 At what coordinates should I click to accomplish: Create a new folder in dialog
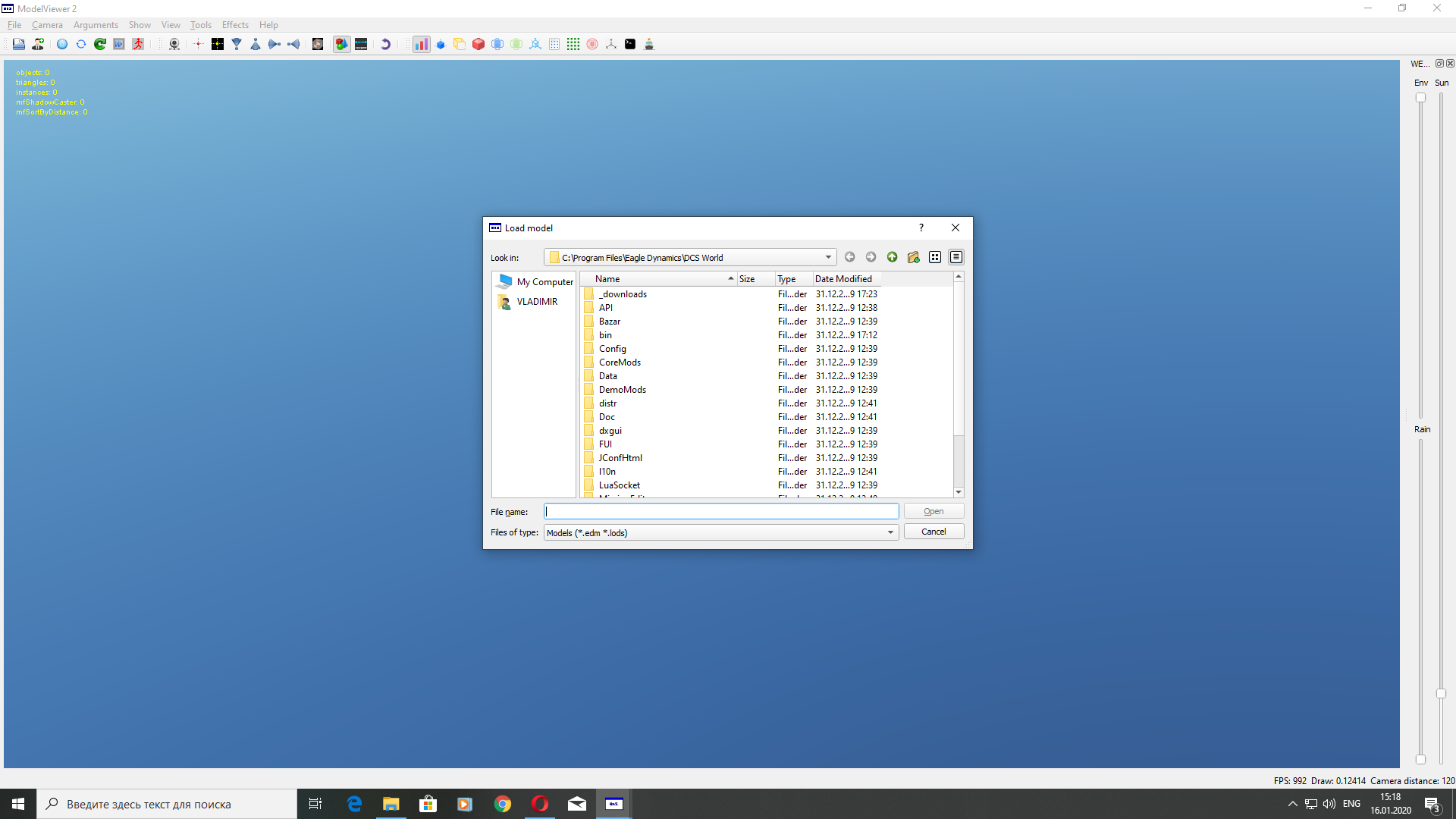pyautogui.click(x=914, y=257)
